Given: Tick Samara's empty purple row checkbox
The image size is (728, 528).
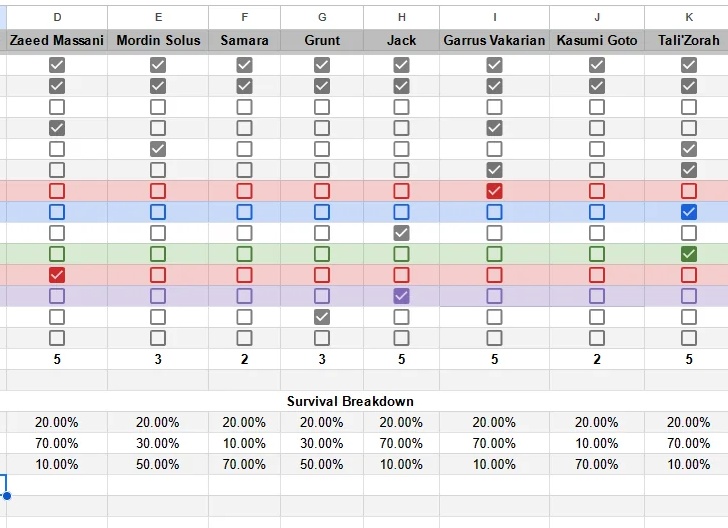Looking at the screenshot, I should click(x=244, y=296).
